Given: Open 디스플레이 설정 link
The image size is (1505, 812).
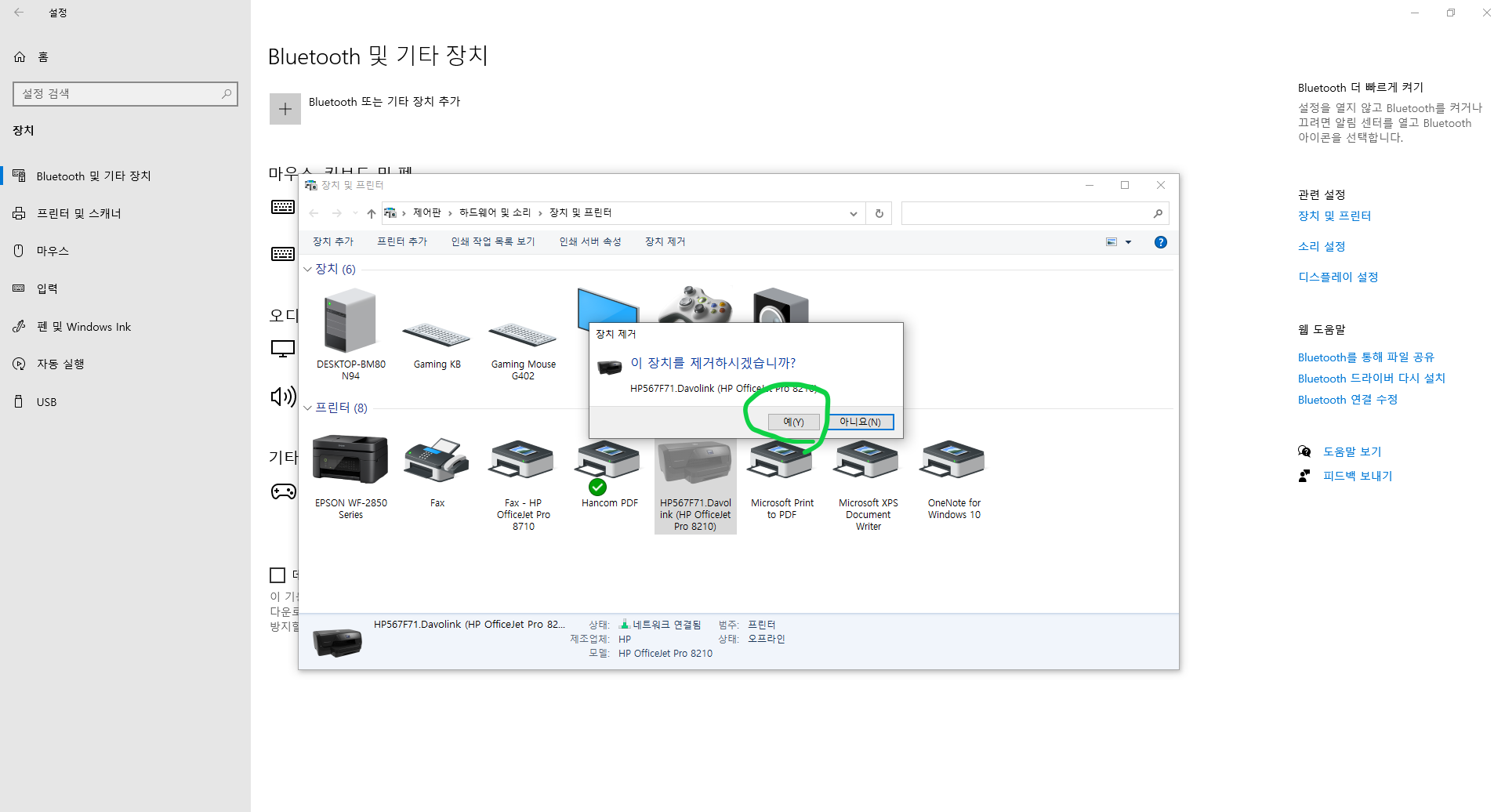Looking at the screenshot, I should click(x=1338, y=277).
